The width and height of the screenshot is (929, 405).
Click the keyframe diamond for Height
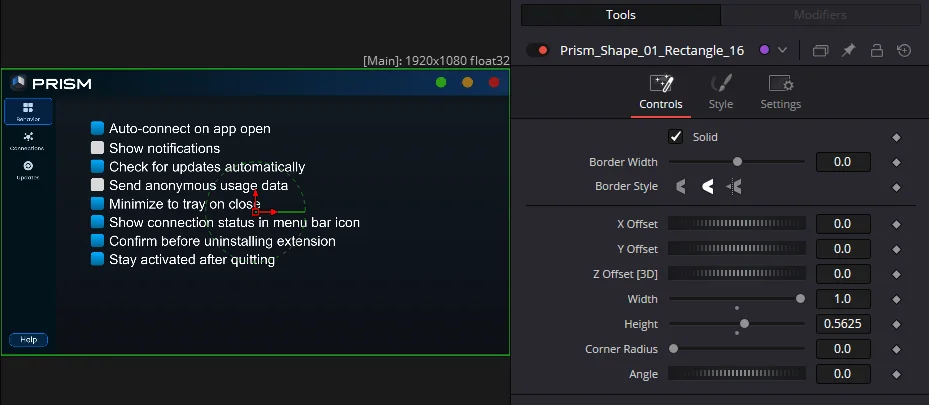point(896,324)
